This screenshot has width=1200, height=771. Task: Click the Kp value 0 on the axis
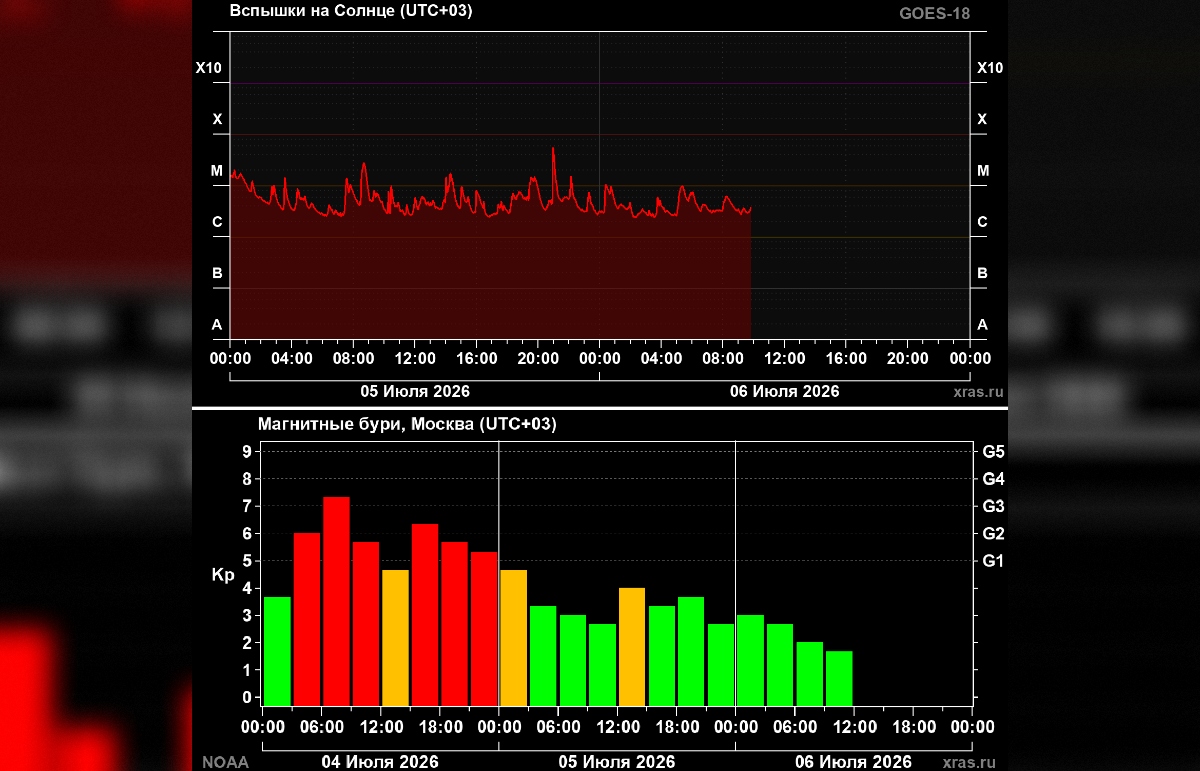(x=246, y=697)
